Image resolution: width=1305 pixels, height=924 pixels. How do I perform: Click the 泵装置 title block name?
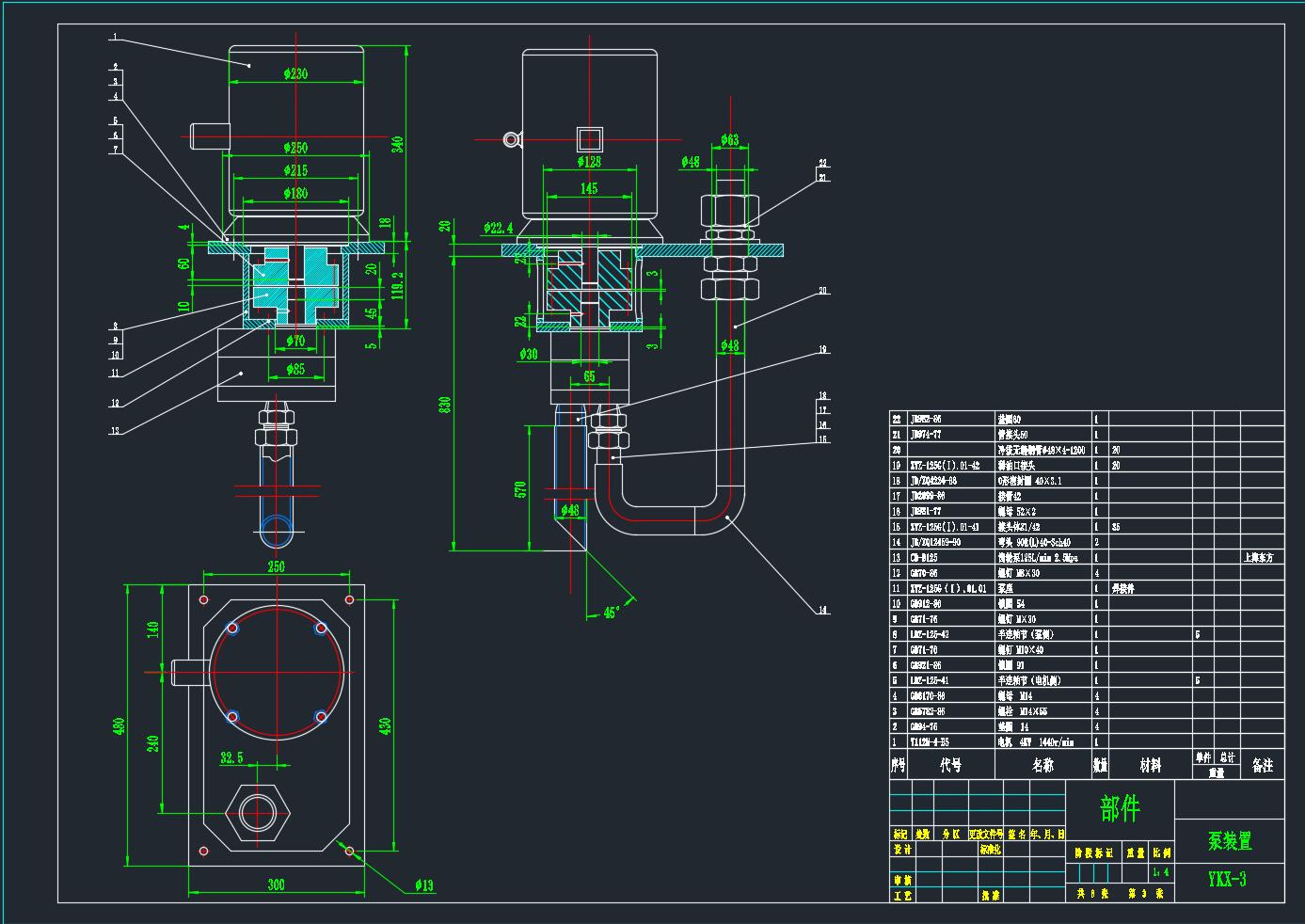pyautogui.click(x=1230, y=840)
